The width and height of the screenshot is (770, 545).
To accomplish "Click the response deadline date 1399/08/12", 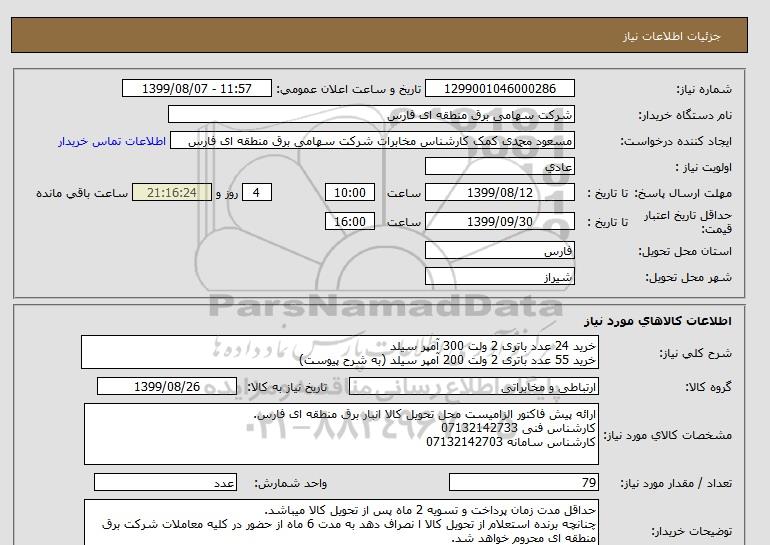I will (499, 192).
